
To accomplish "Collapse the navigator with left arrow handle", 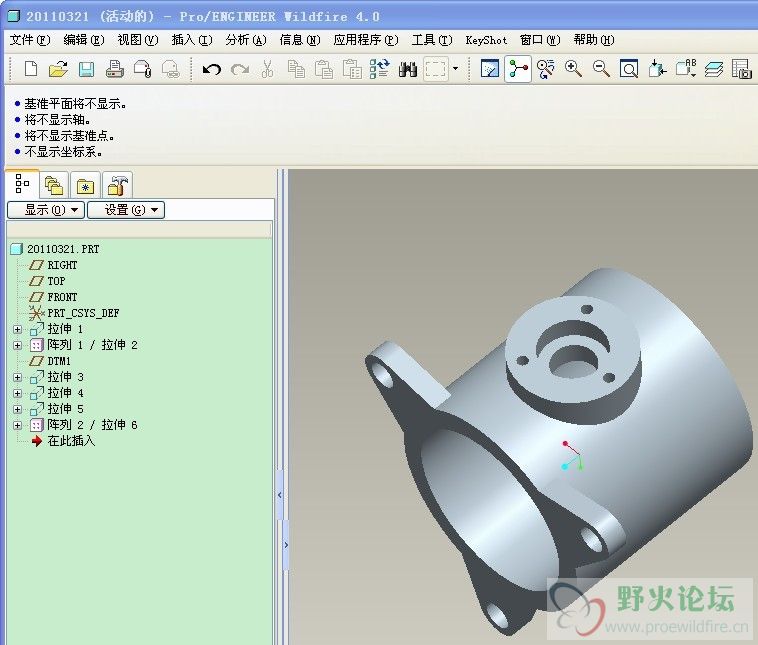I will click(279, 495).
